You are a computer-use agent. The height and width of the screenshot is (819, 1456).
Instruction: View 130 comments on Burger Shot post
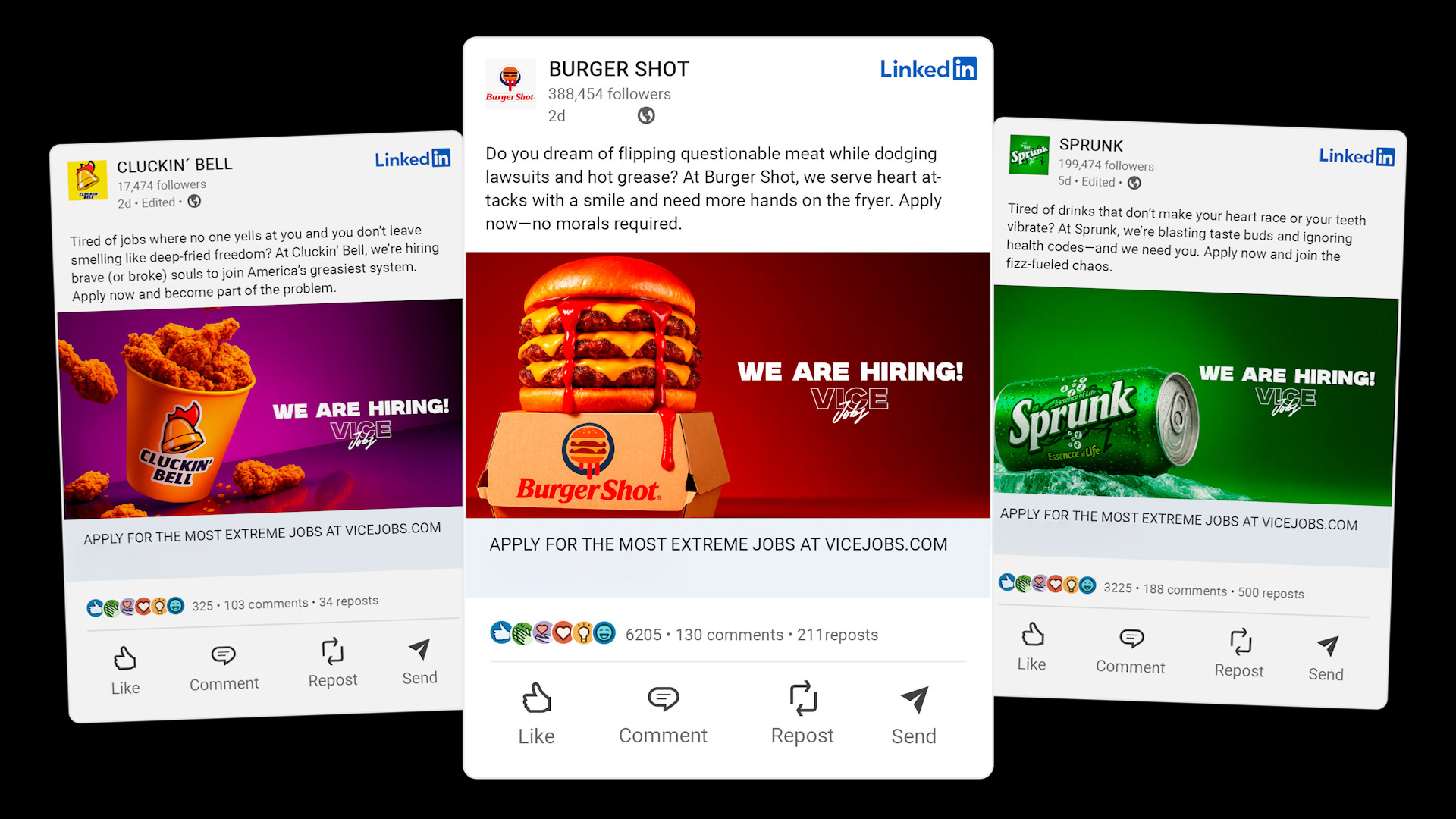pyautogui.click(x=730, y=635)
